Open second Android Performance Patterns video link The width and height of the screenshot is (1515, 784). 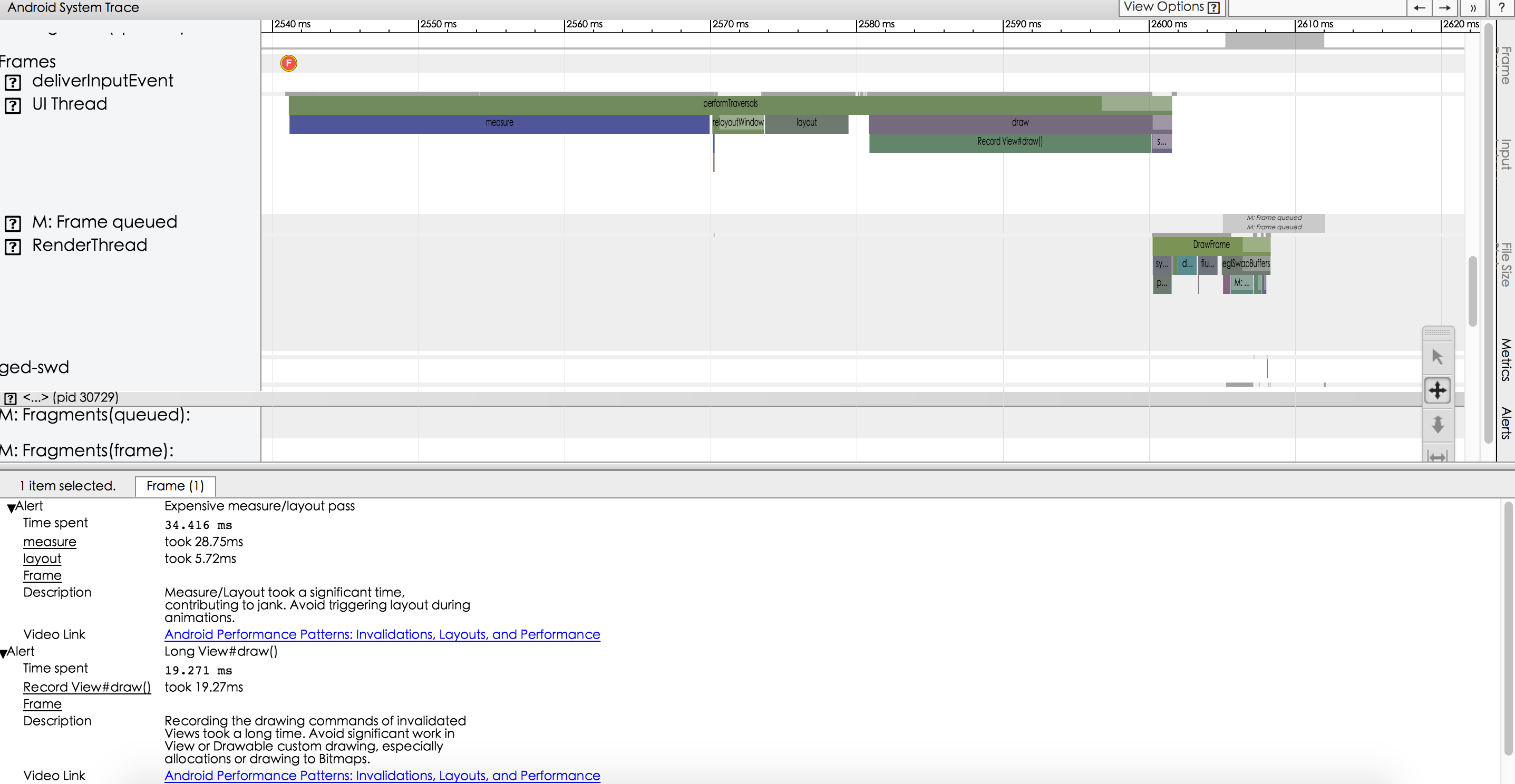click(x=382, y=776)
